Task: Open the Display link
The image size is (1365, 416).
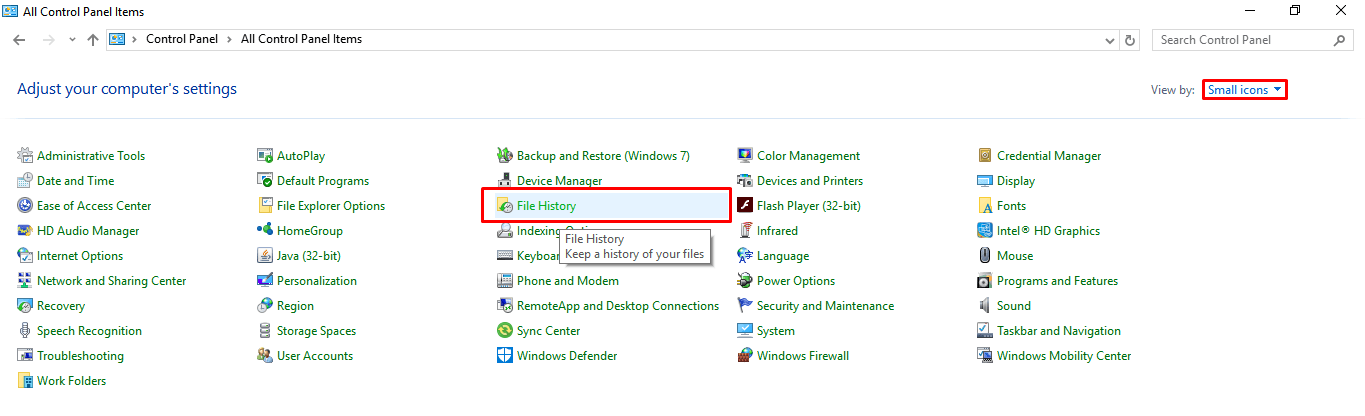Action: tap(1016, 181)
